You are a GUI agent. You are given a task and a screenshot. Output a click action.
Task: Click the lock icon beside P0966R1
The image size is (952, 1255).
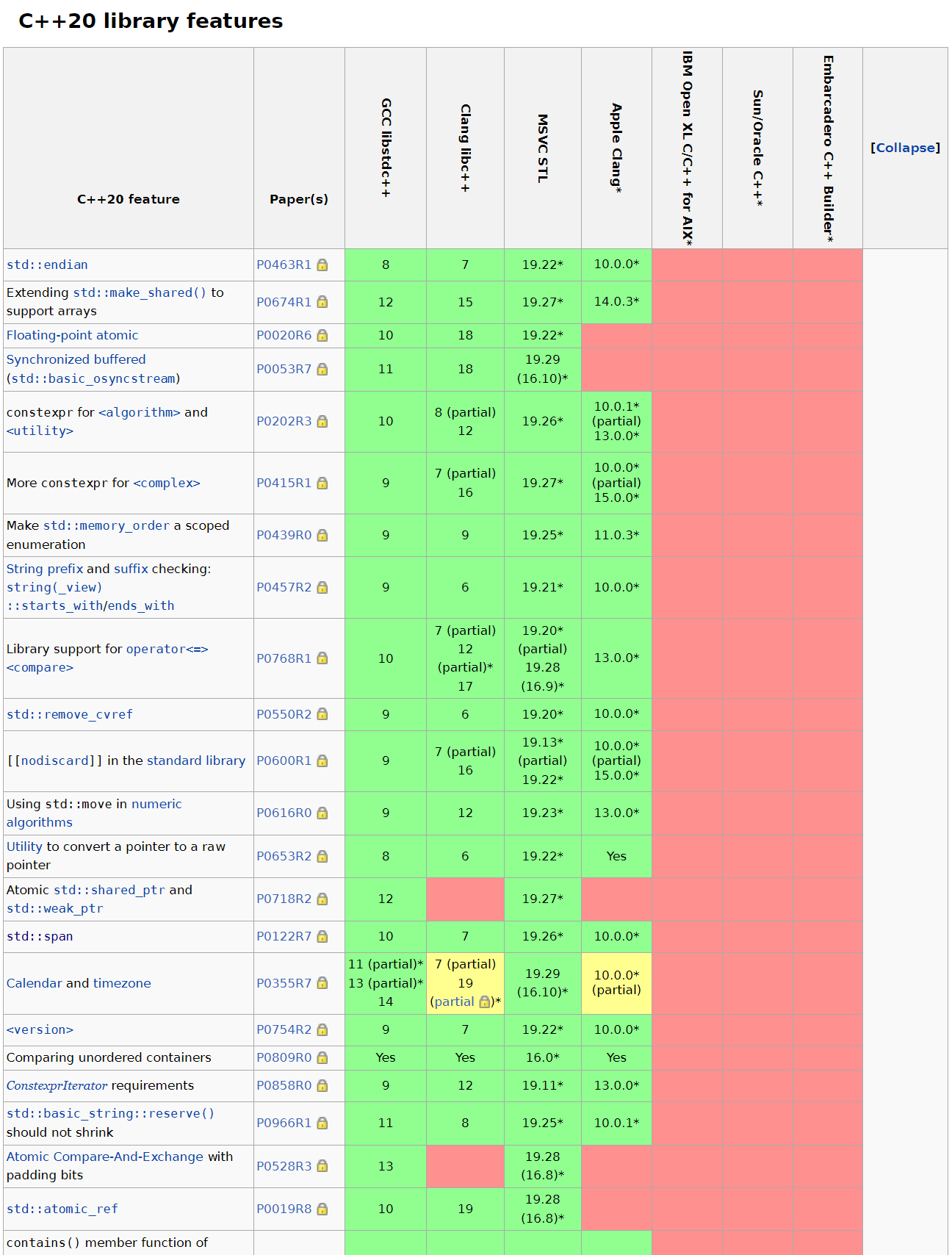click(x=322, y=1123)
